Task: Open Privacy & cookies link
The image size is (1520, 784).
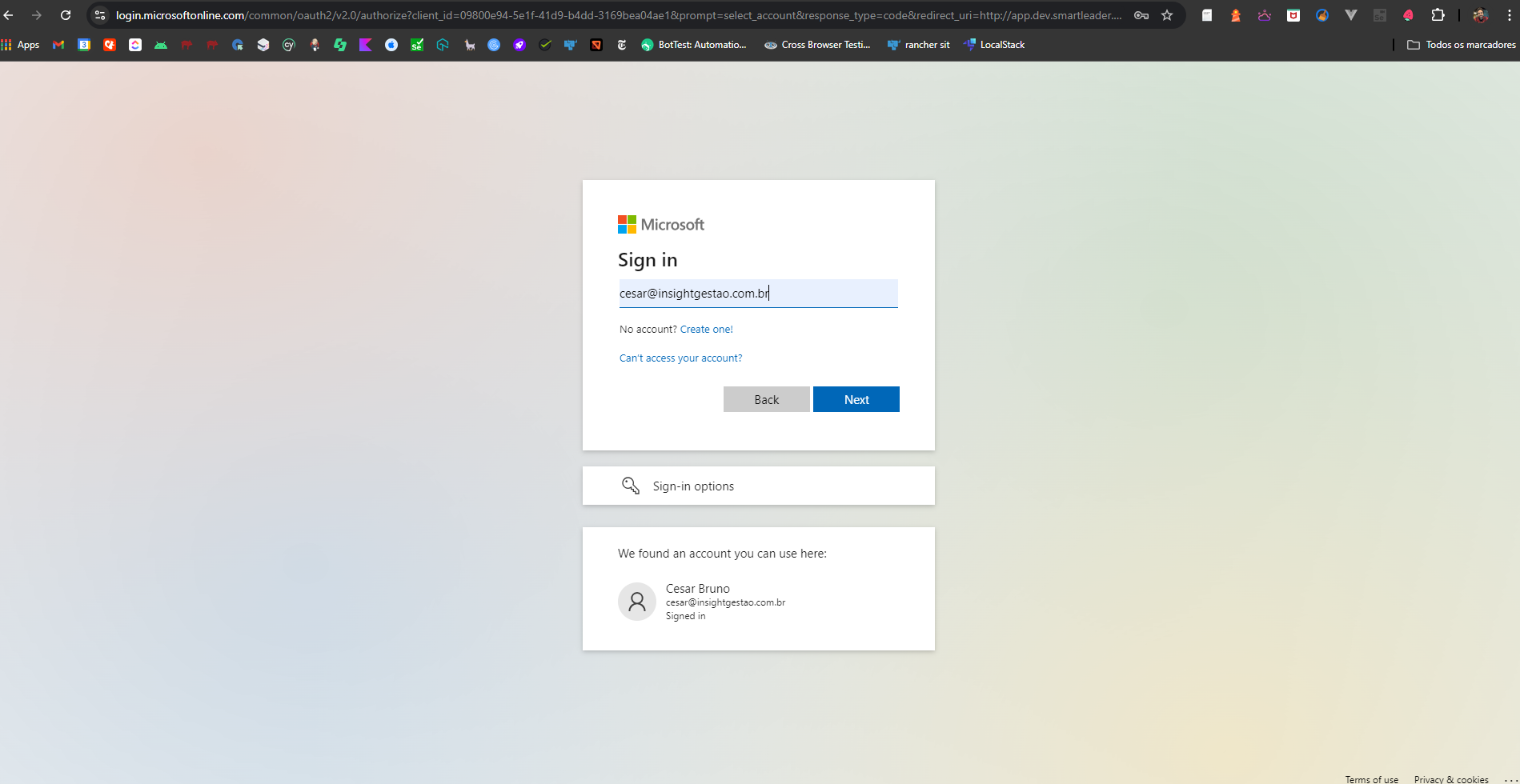Action: (1451, 779)
